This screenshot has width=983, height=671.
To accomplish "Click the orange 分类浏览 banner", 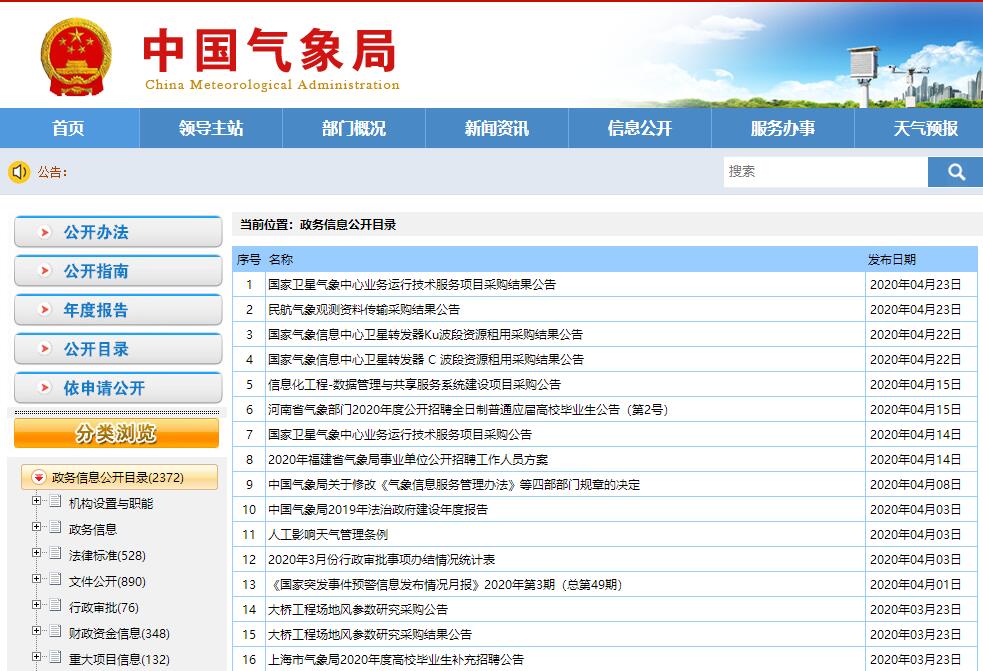I will click(x=117, y=433).
